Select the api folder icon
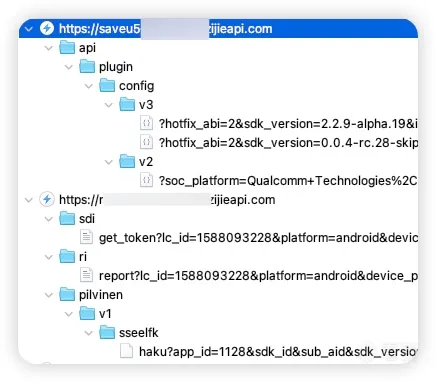Viewport: 436px width, 382px height. (x=67, y=47)
